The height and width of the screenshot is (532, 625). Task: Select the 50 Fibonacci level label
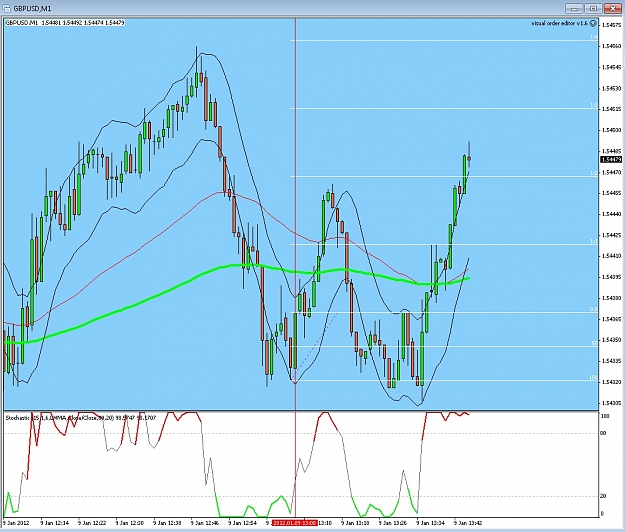[594, 343]
